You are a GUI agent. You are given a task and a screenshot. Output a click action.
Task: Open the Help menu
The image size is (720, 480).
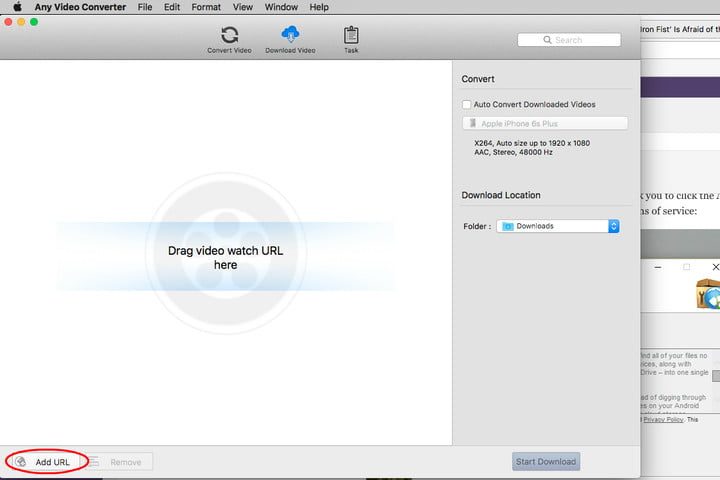(x=319, y=7)
